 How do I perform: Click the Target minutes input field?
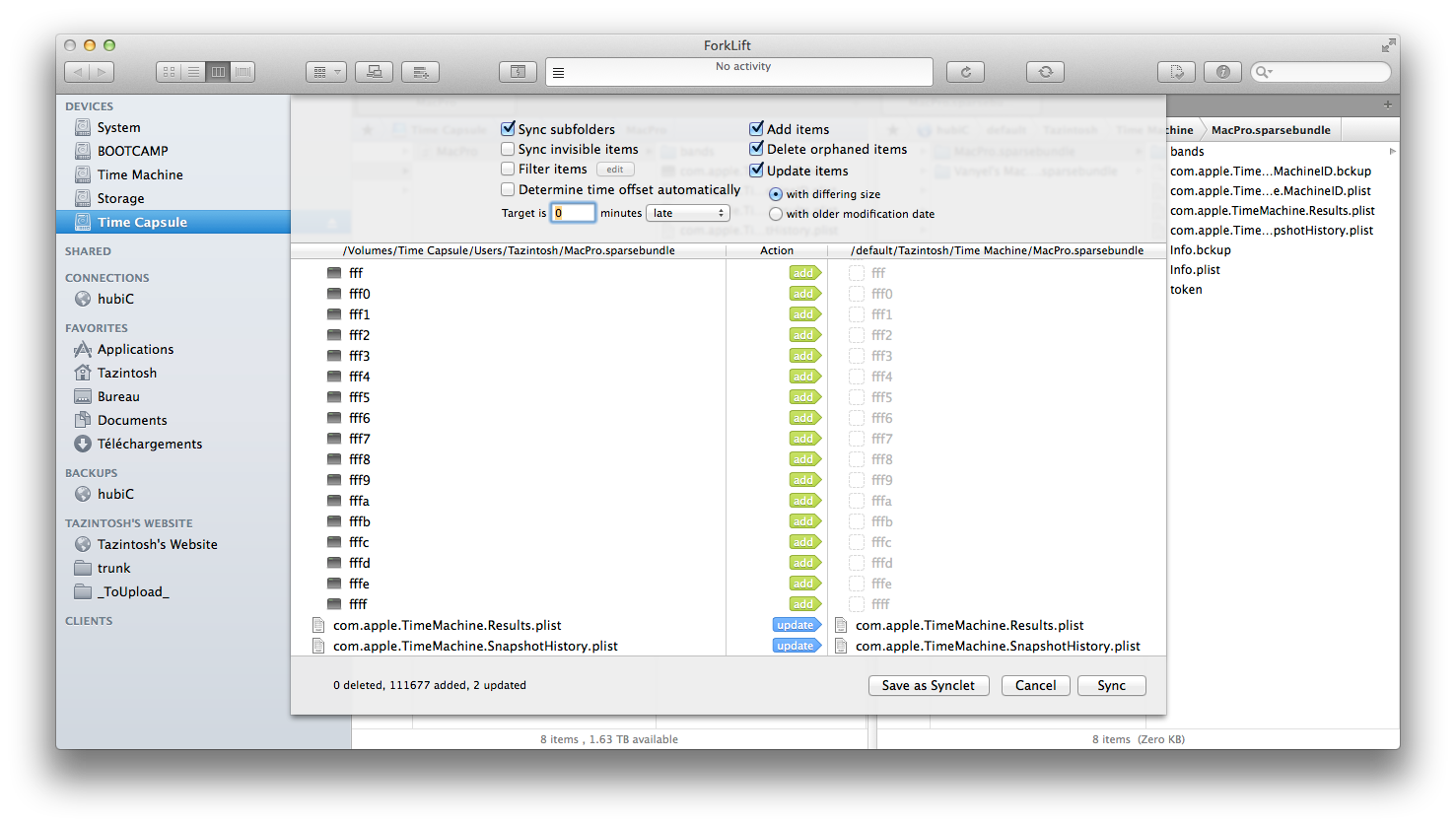(572, 213)
